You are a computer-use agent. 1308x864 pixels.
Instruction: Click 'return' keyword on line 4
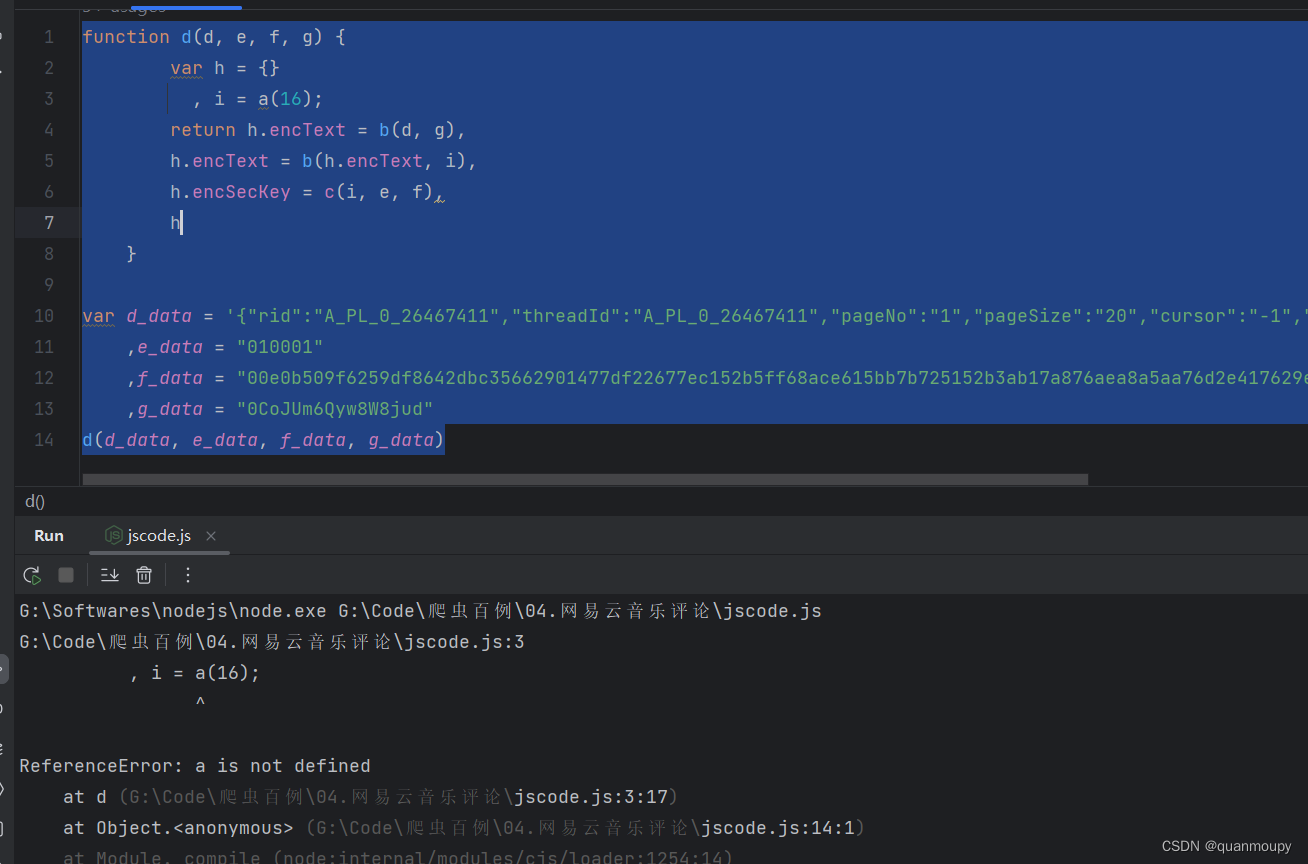click(x=203, y=130)
